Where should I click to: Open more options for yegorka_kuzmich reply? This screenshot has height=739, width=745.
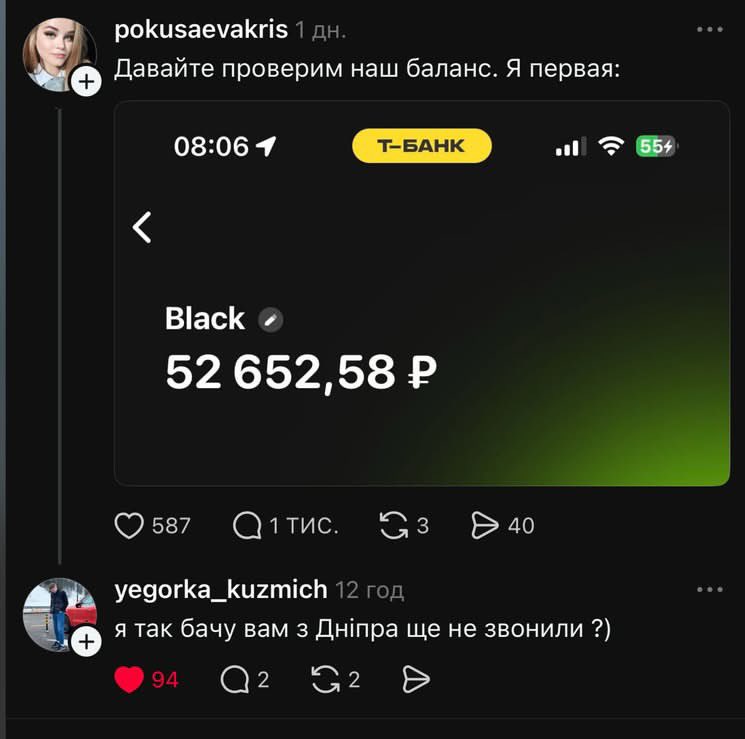click(x=709, y=589)
